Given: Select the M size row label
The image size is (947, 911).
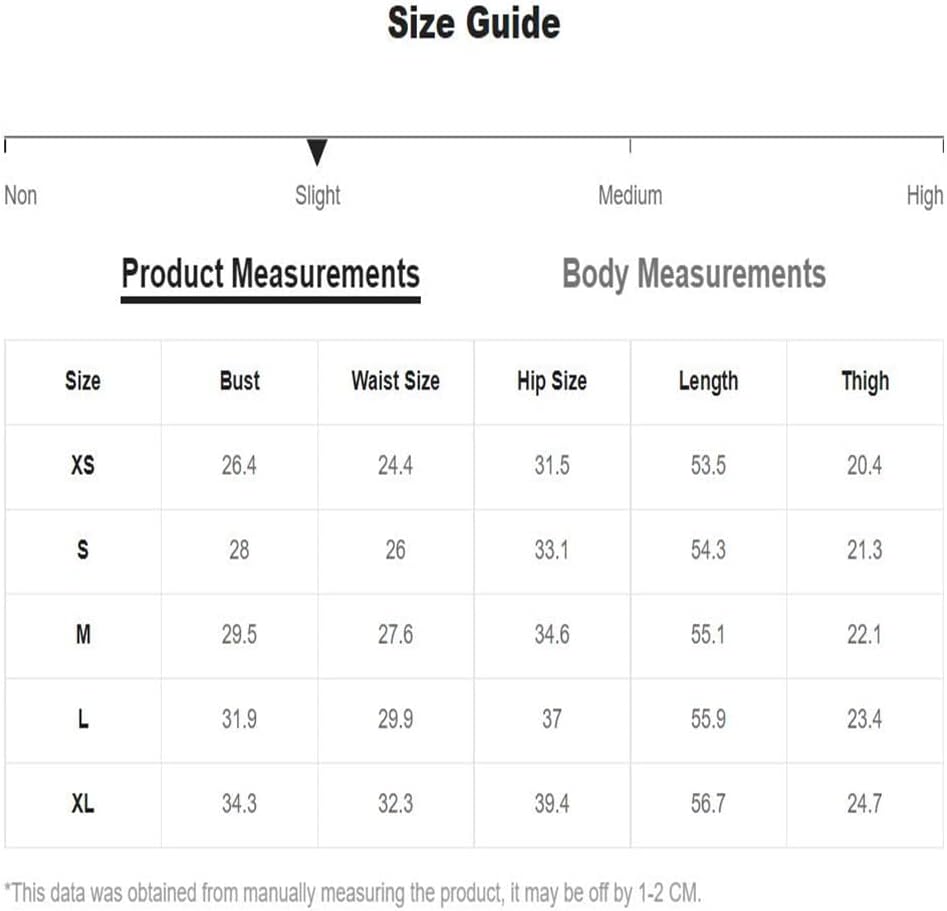Looking at the screenshot, I should coord(83,634).
